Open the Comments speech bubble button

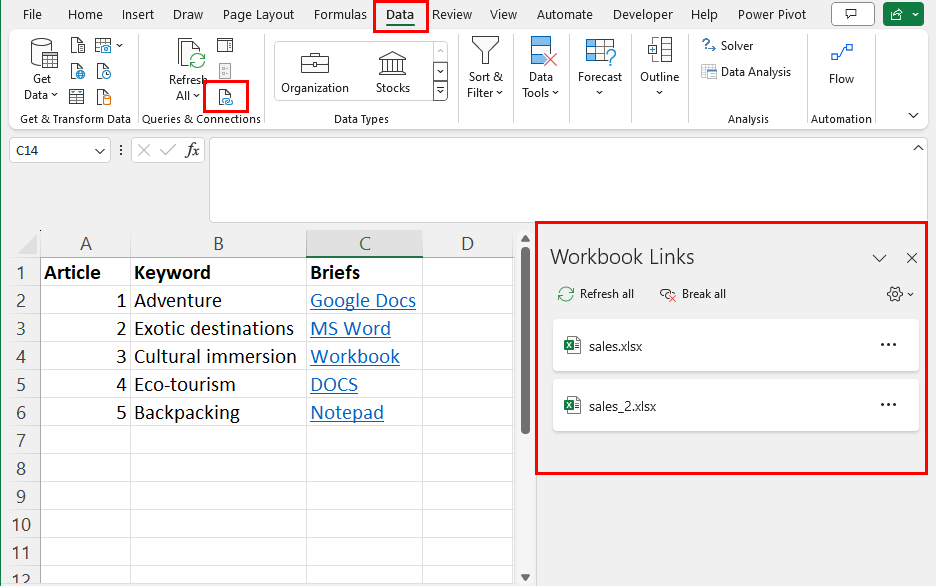852,14
